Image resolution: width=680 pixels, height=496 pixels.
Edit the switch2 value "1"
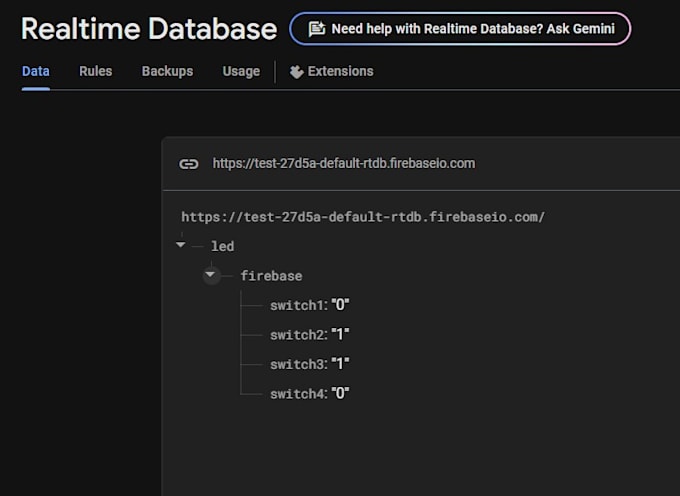click(340, 335)
